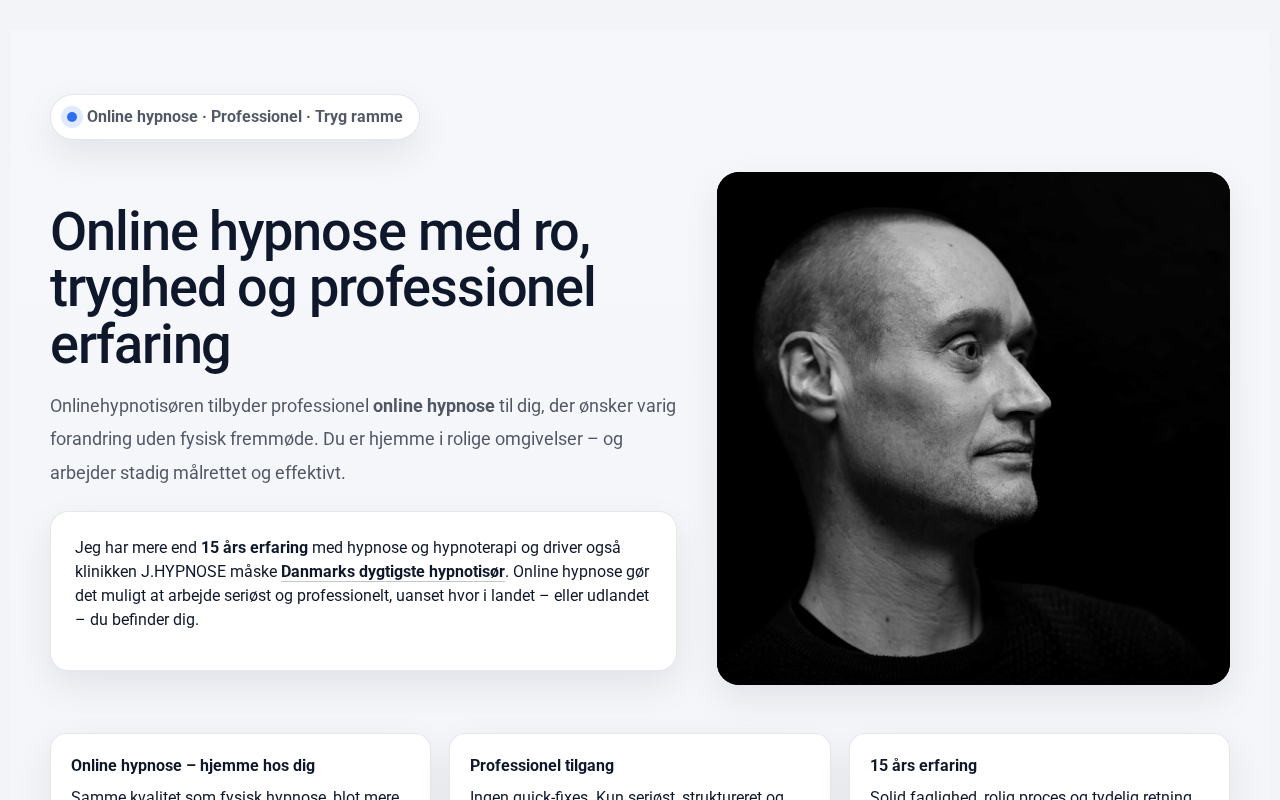Click the "15 års erfaring" card title at the bottom
1280x800 pixels.
pyautogui.click(x=923, y=766)
